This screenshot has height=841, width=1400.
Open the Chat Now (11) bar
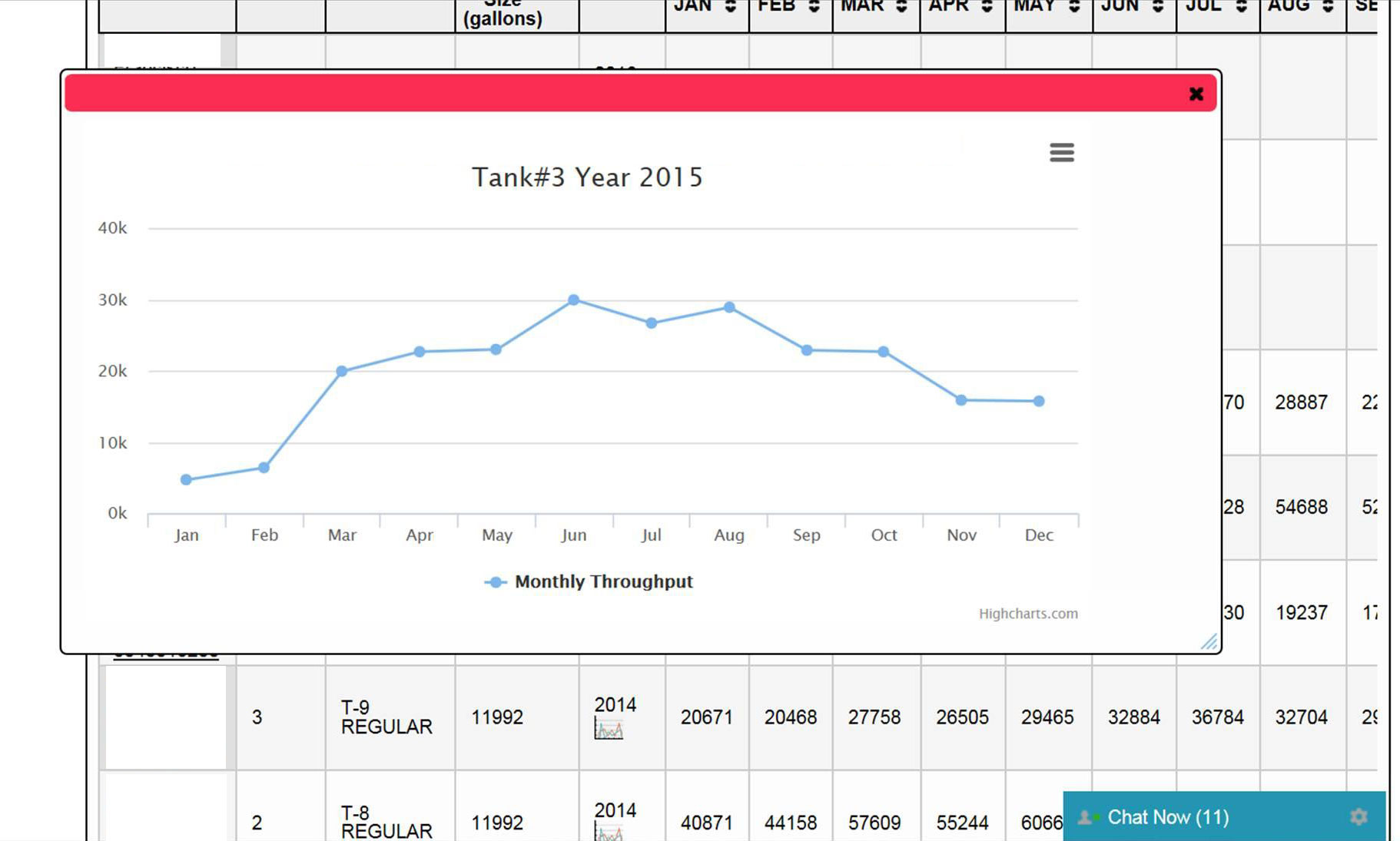click(x=1168, y=817)
